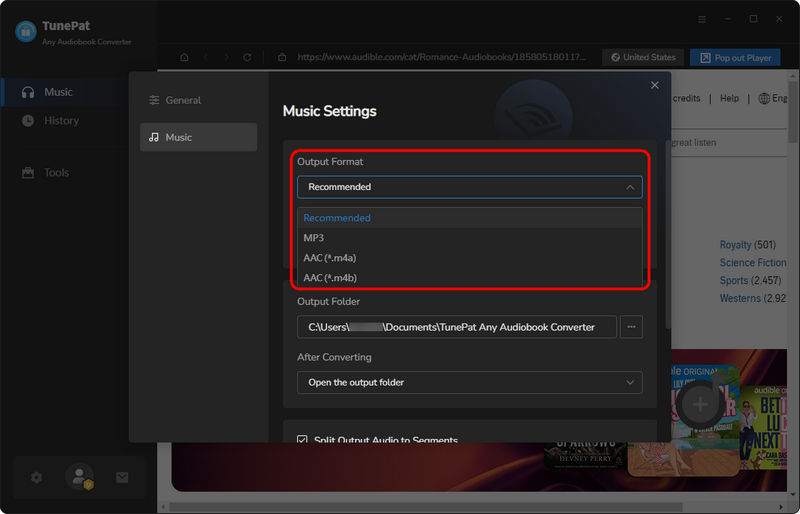Click the Devney Perry book cover thumbnail
800x514 pixels.
click(x=585, y=454)
